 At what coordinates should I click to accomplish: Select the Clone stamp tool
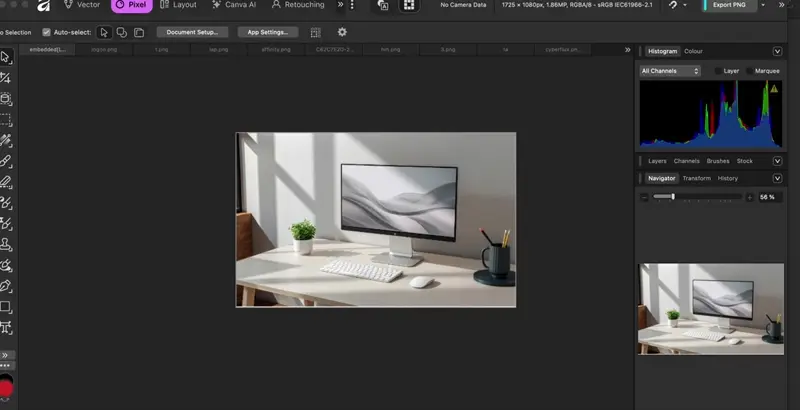[5, 244]
